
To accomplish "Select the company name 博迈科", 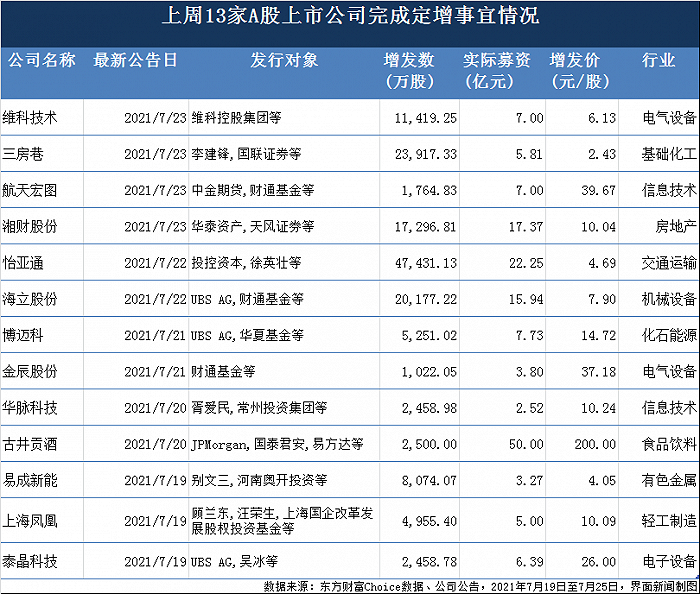I will coord(23,335).
